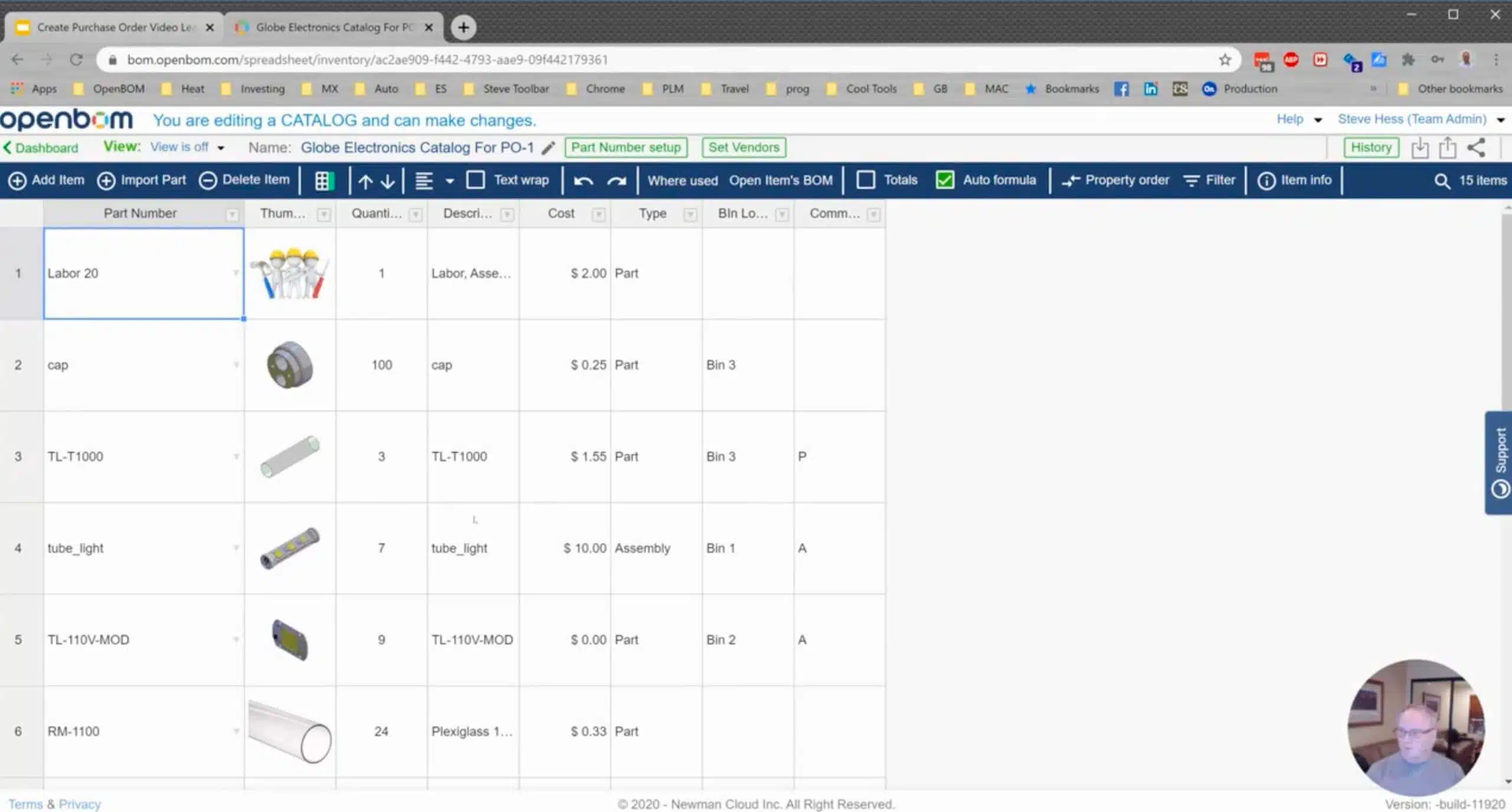Viewport: 1512px width, 812px height.
Task: Open Part Number setup
Action: (626, 147)
